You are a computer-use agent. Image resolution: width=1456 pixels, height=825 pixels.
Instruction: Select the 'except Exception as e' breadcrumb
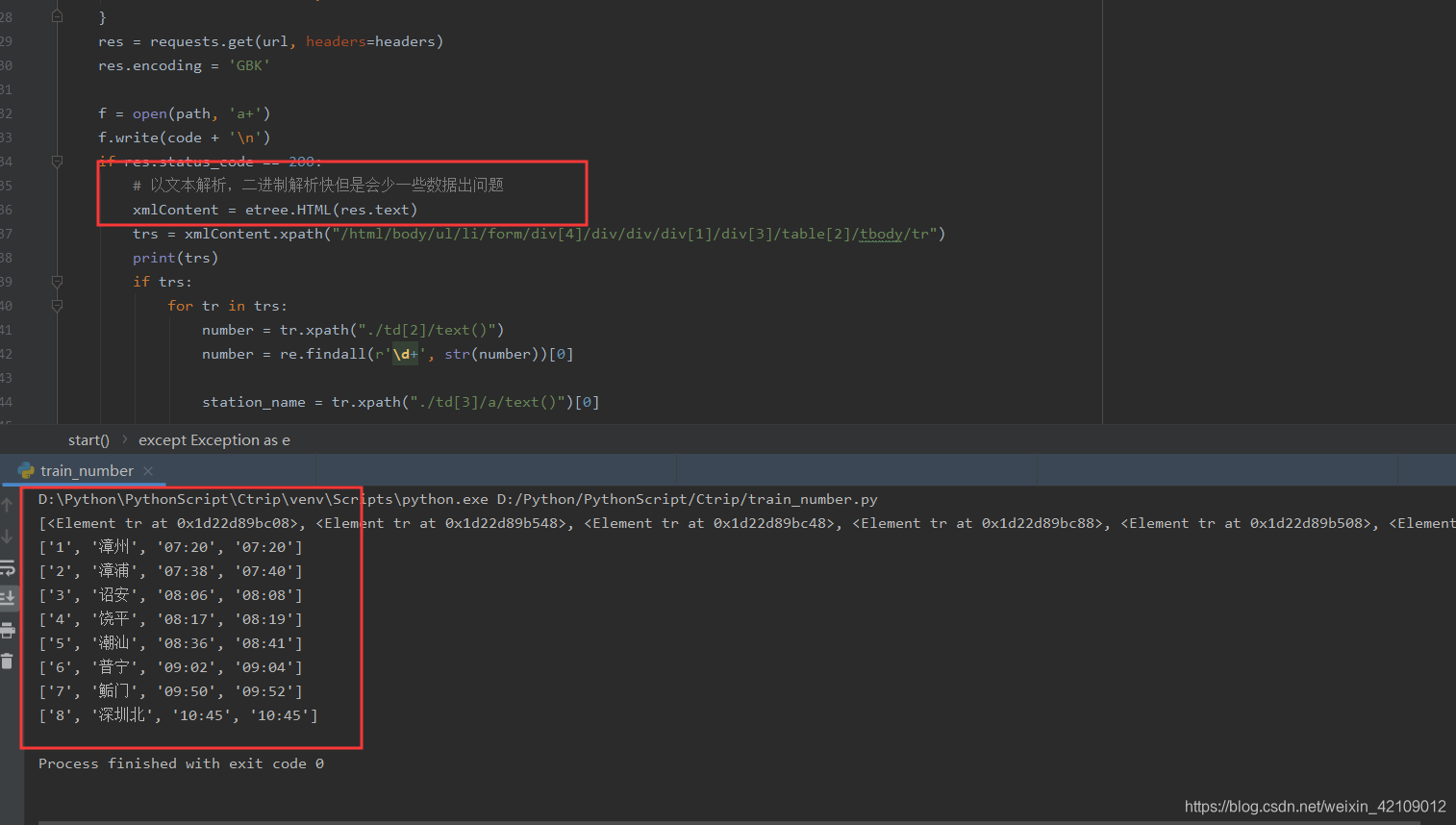click(x=214, y=440)
